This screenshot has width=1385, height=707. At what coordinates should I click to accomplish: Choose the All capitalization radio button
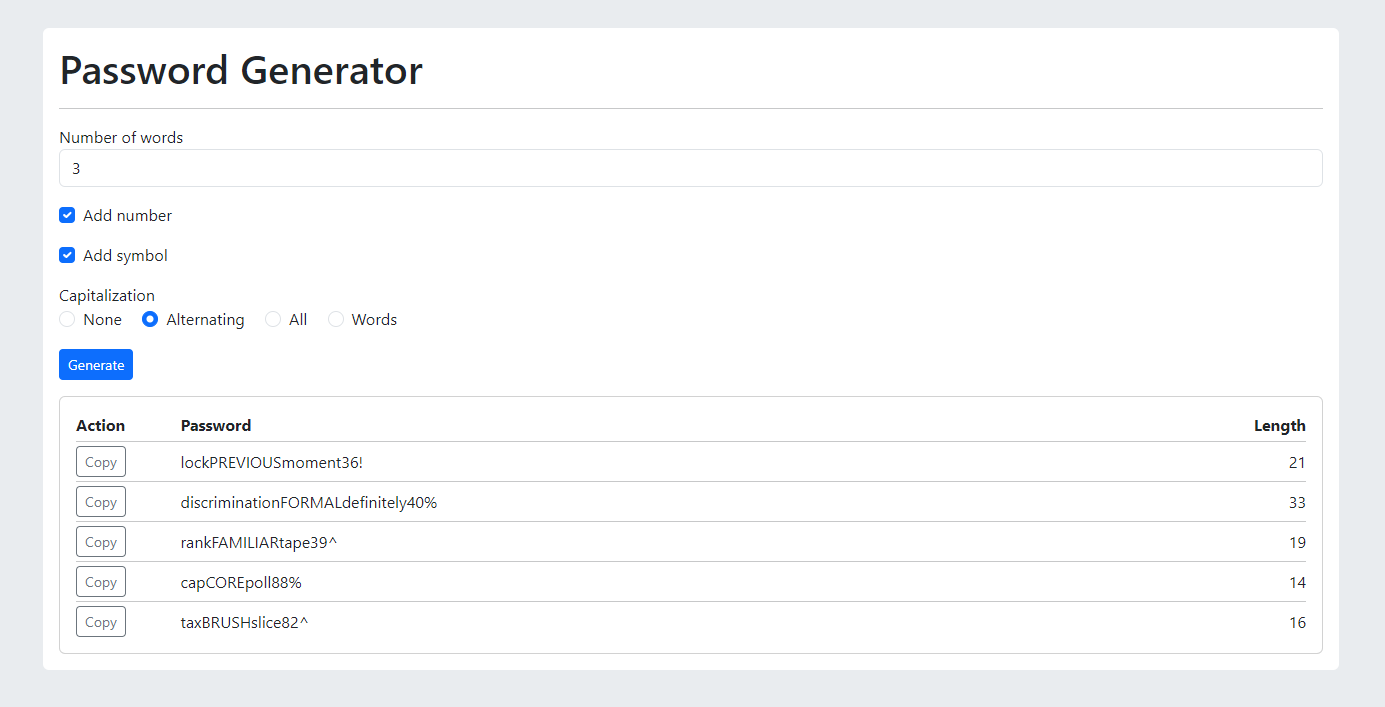272,319
